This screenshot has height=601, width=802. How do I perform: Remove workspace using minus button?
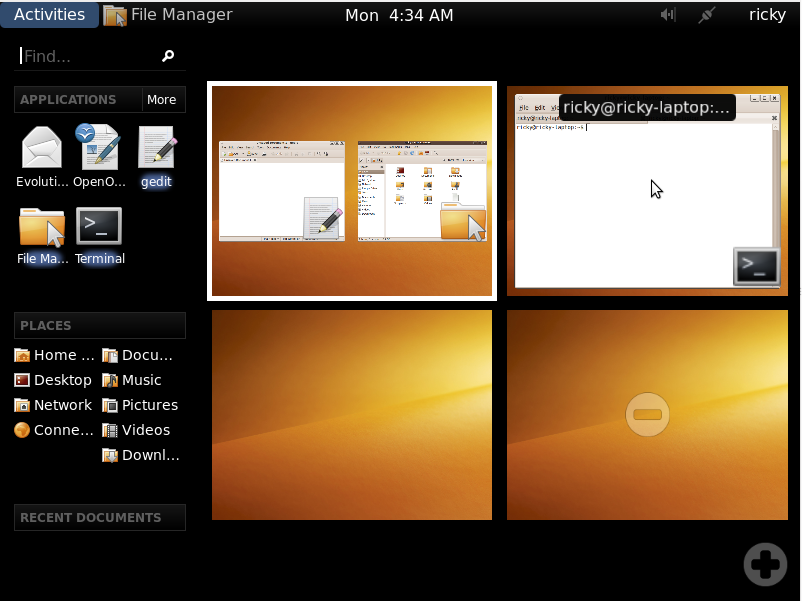(x=647, y=414)
